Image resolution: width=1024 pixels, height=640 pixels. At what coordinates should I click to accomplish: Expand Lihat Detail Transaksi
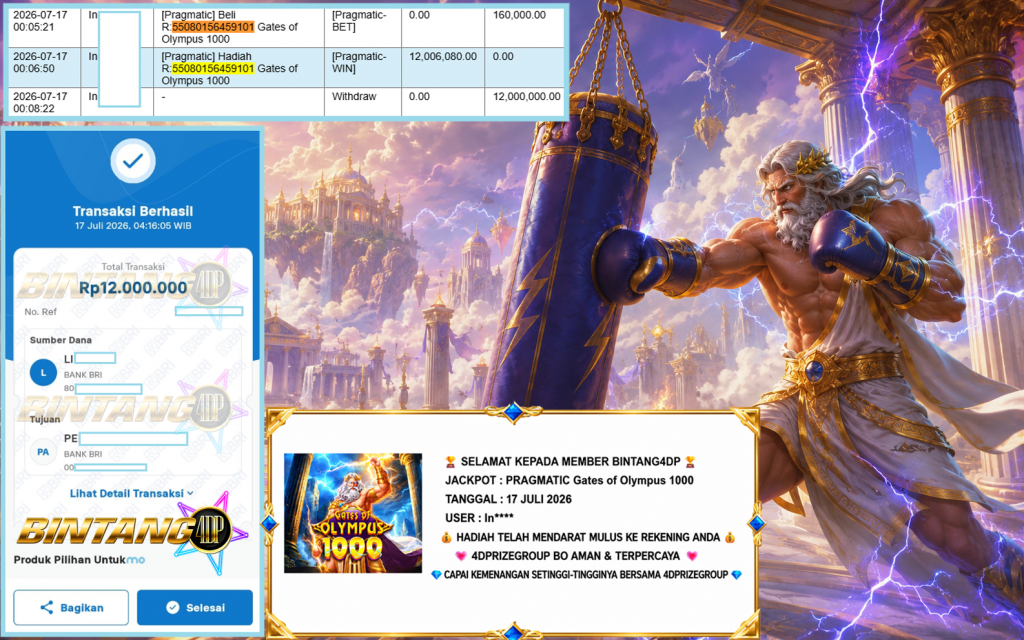[x=132, y=493]
